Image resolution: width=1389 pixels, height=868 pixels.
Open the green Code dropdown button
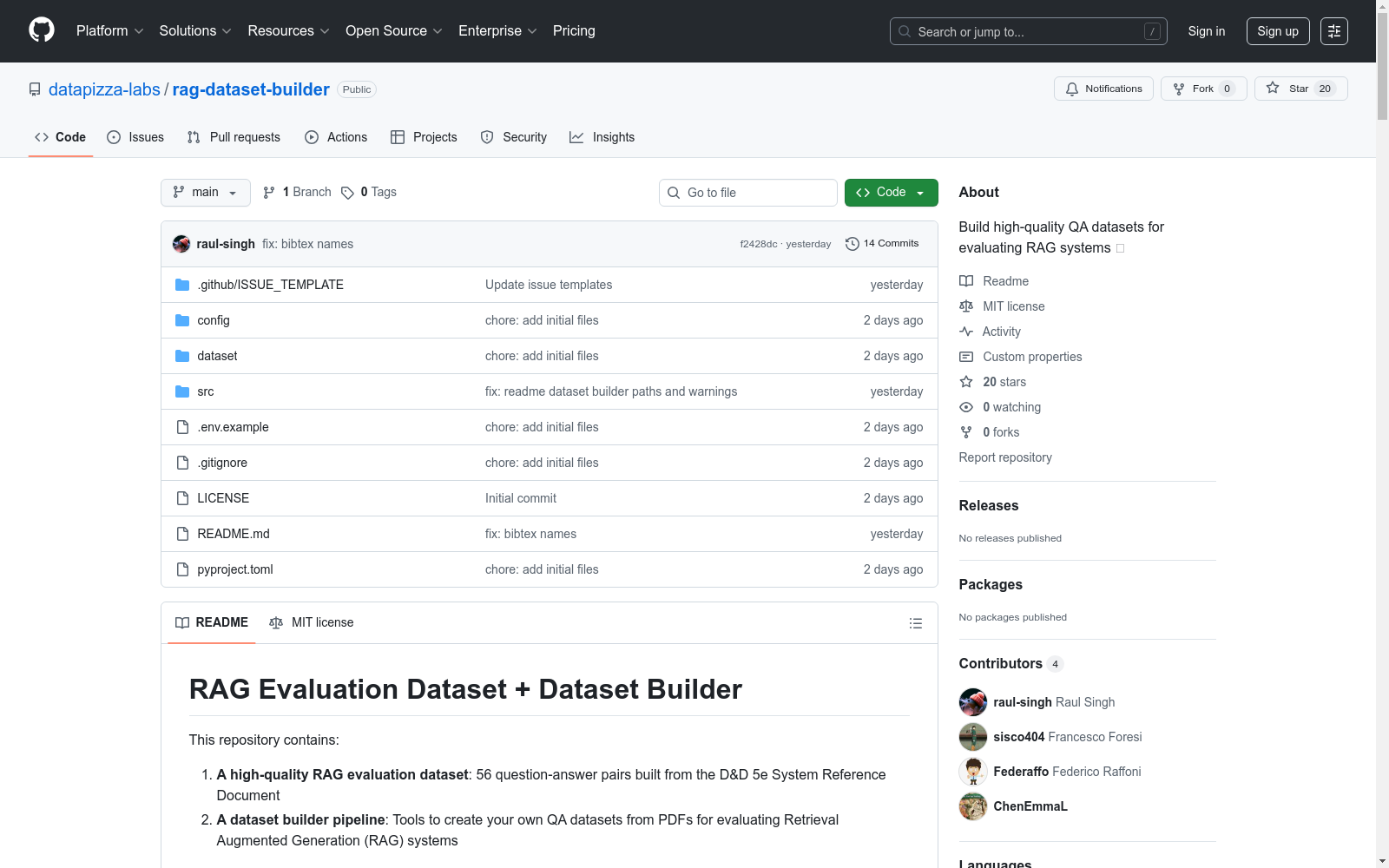pyautogui.click(x=891, y=193)
